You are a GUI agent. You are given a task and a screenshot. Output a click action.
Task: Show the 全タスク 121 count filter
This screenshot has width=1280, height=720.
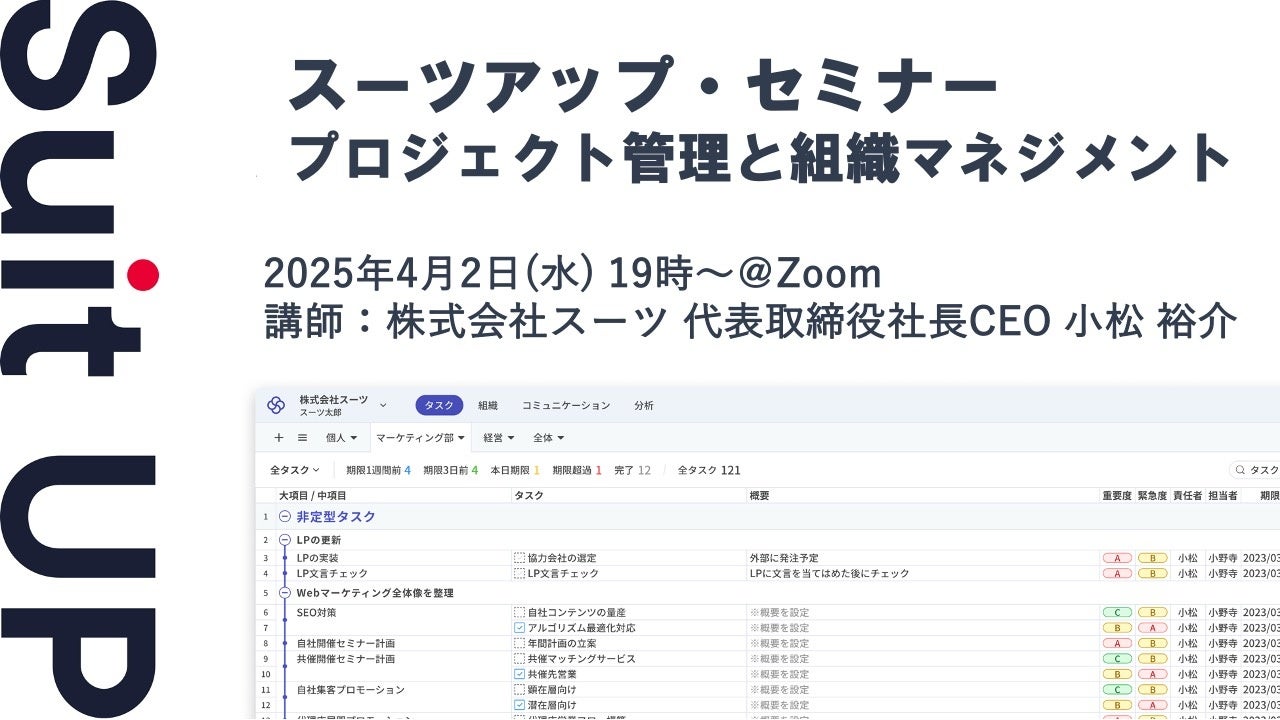point(709,470)
